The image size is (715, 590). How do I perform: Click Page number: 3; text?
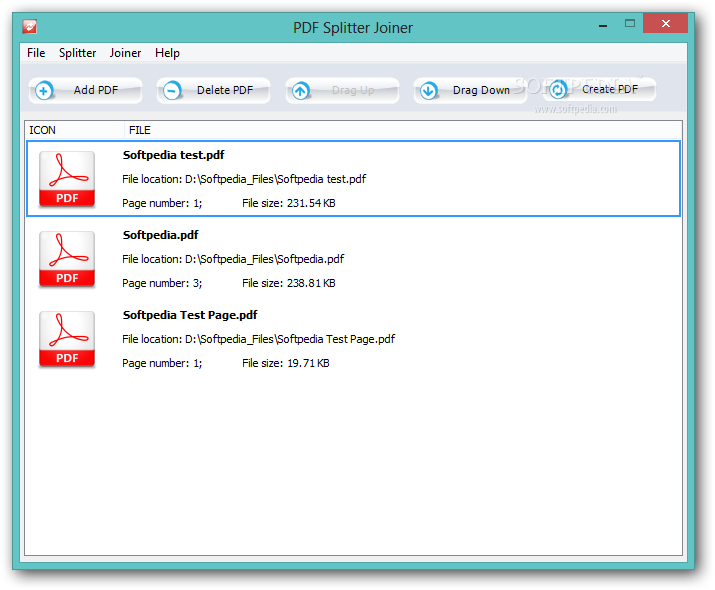pyautogui.click(x=162, y=283)
